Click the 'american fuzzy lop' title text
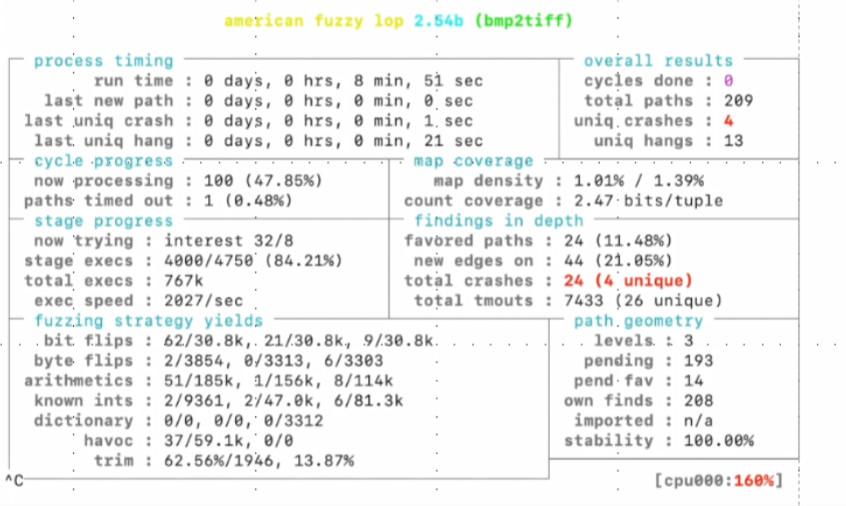 click(313, 21)
